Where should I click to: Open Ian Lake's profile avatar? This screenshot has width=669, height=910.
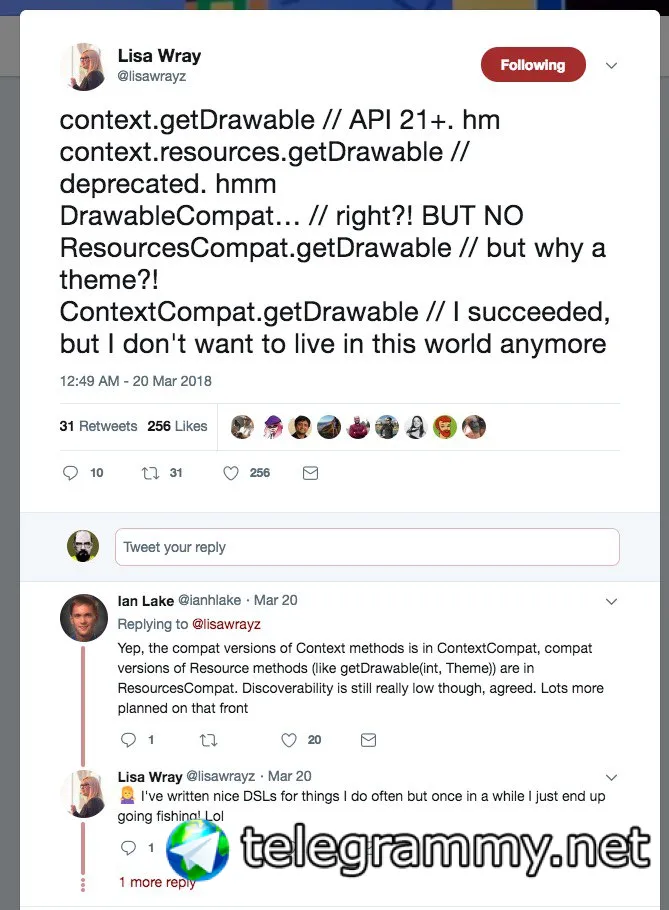pyautogui.click(x=84, y=618)
